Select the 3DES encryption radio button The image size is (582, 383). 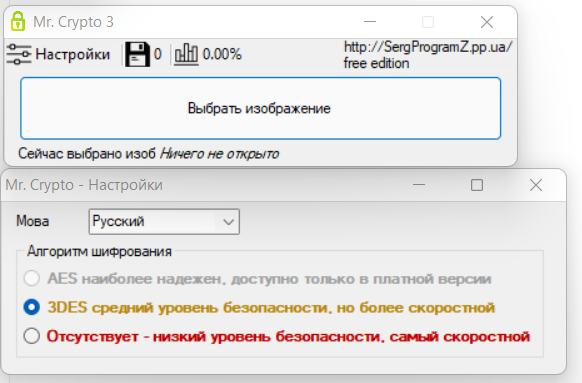32,307
